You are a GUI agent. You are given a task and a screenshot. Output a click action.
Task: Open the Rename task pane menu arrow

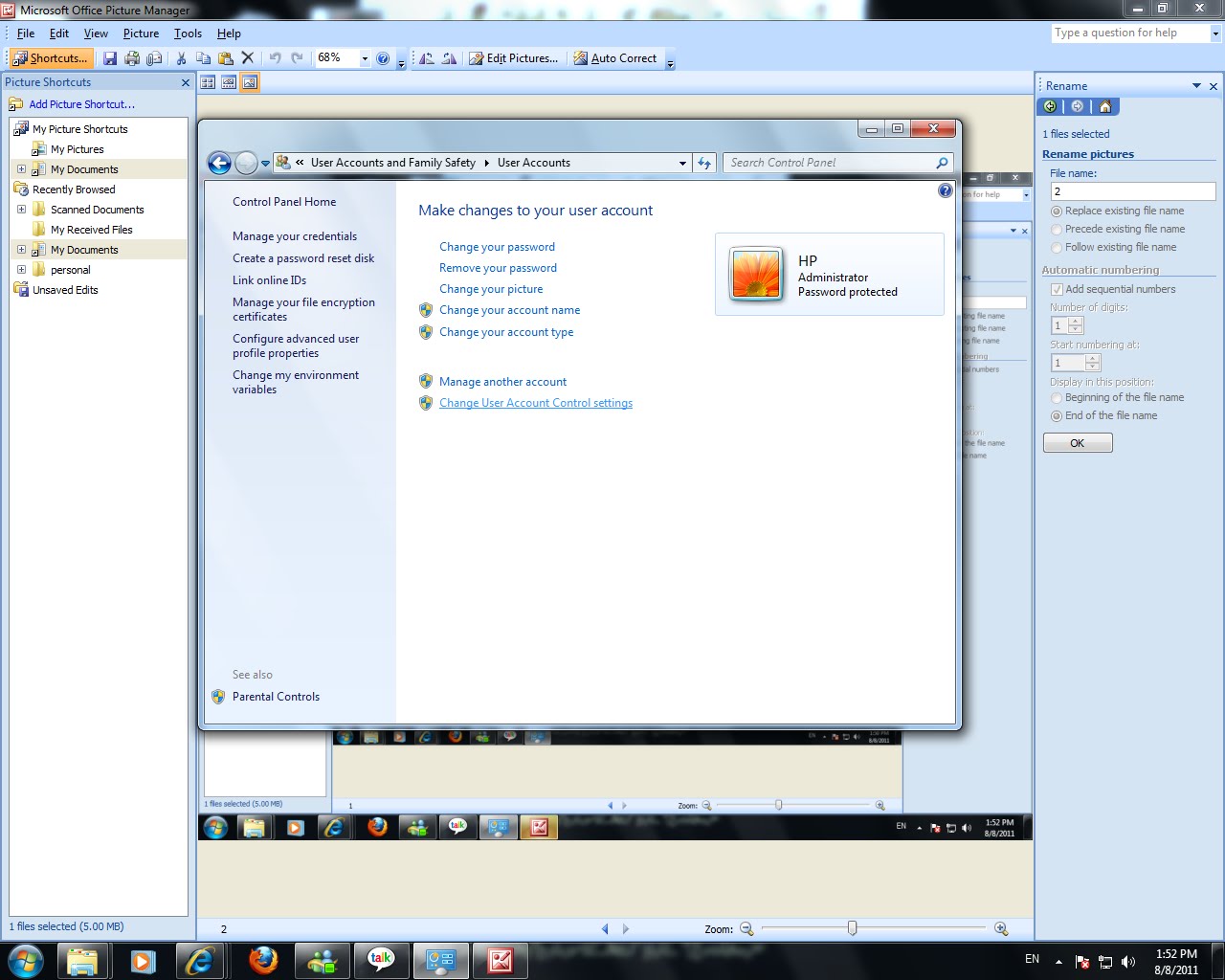[1196, 86]
